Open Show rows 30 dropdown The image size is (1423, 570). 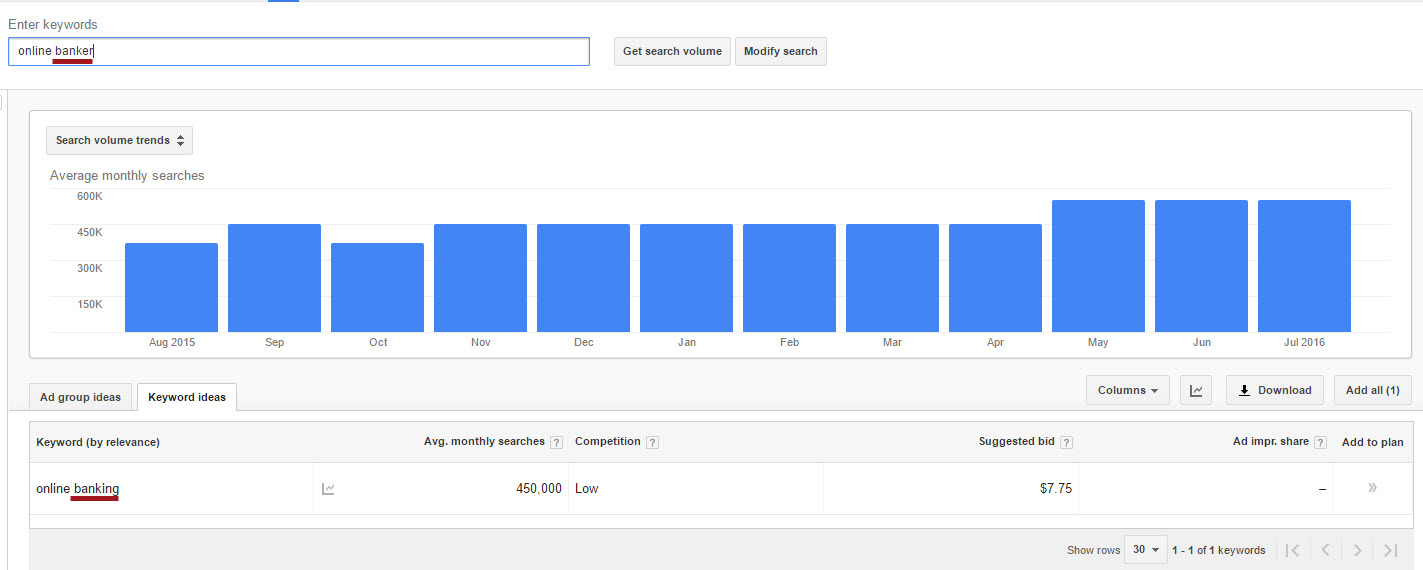pos(1146,550)
